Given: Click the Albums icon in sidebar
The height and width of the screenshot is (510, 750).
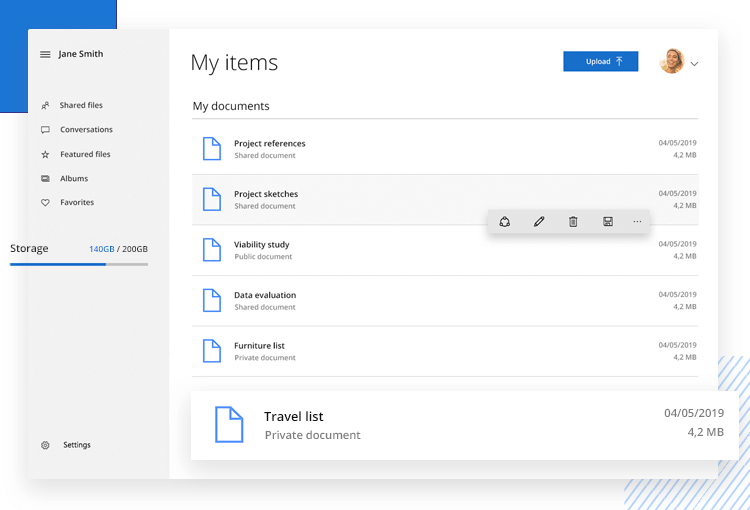Looking at the screenshot, I should click(x=45, y=178).
